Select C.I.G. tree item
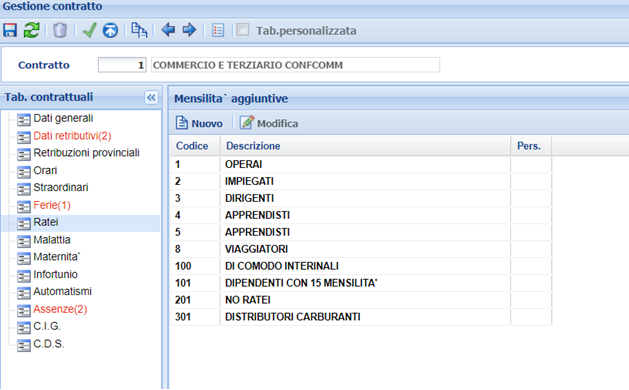The width and height of the screenshot is (629, 390). point(47,326)
